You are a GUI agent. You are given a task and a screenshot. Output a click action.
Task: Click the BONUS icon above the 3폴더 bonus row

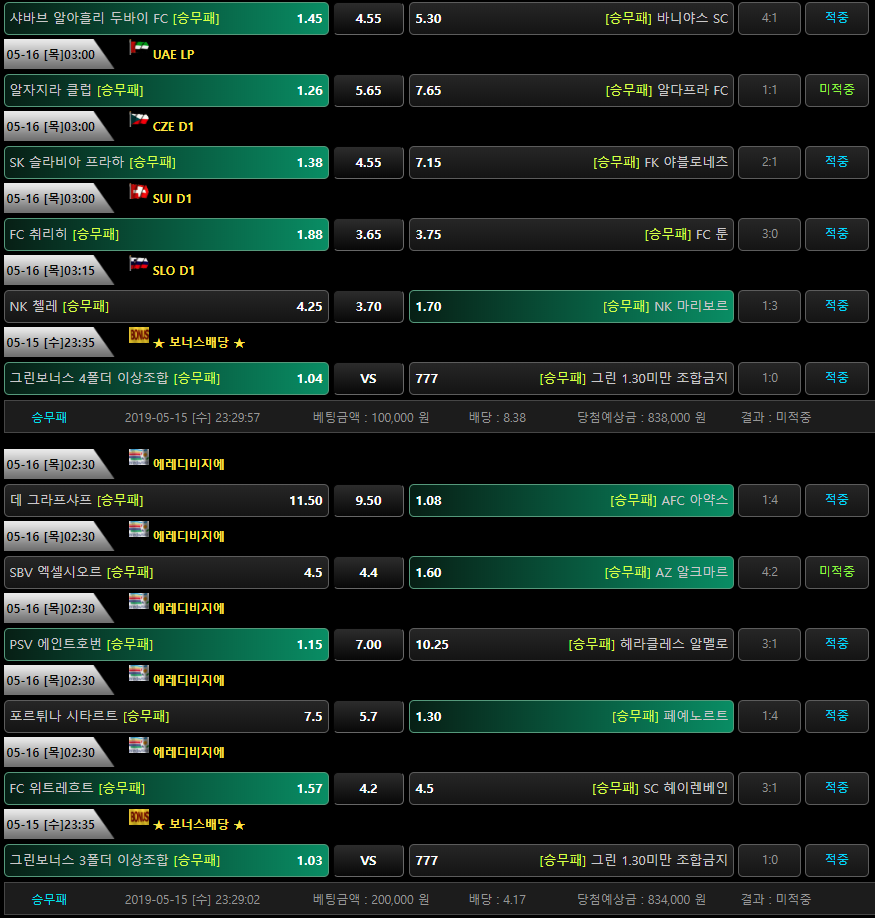[x=138, y=818]
